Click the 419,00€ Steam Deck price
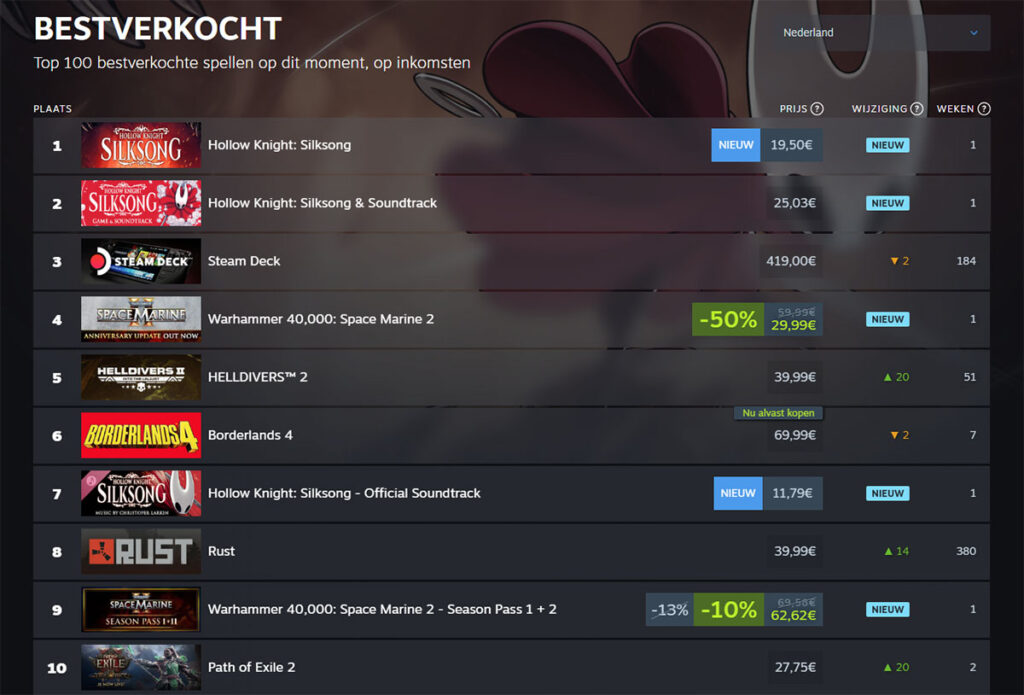 point(793,261)
